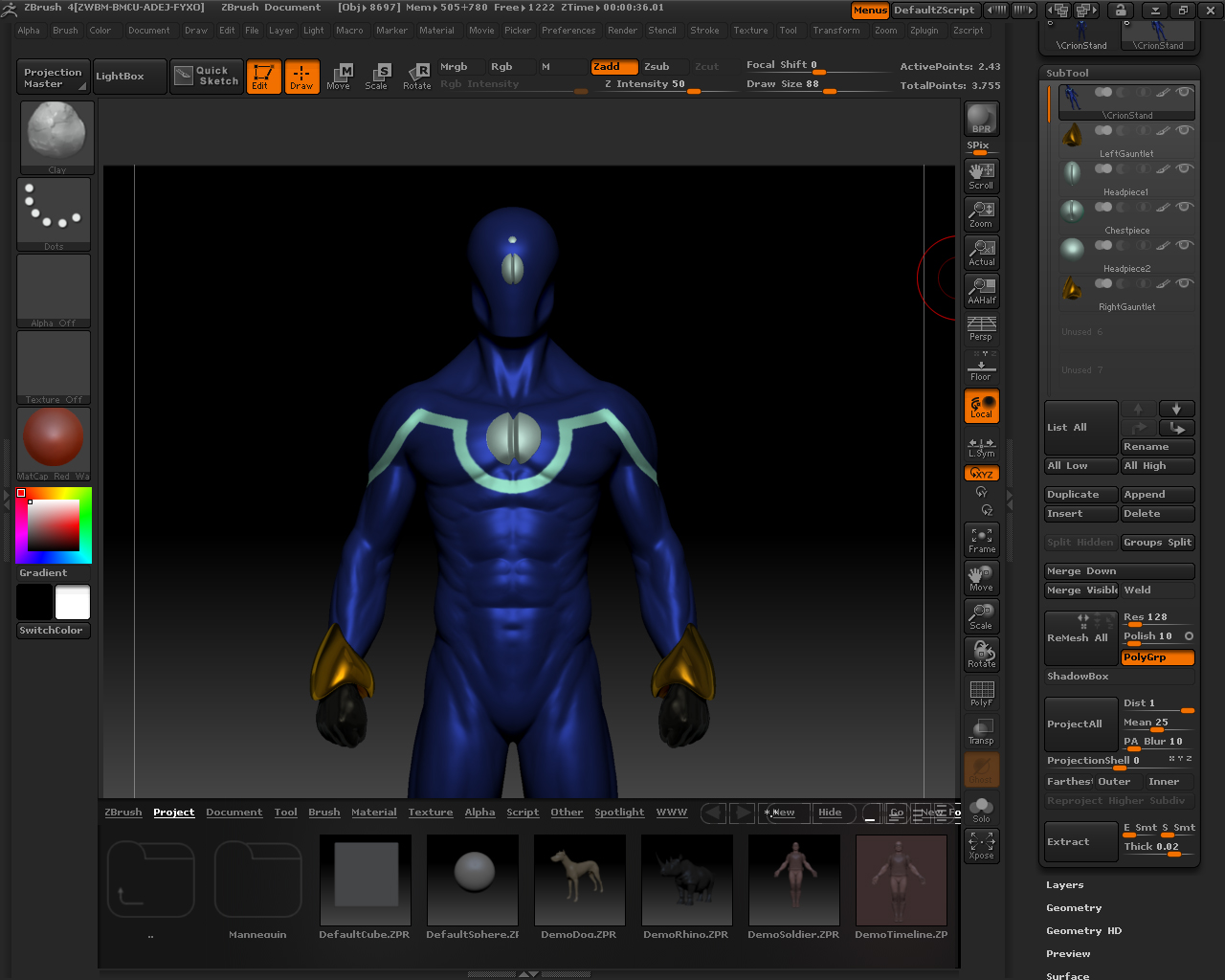
Task: Toggle the Persp perspective icon
Action: tap(981, 328)
